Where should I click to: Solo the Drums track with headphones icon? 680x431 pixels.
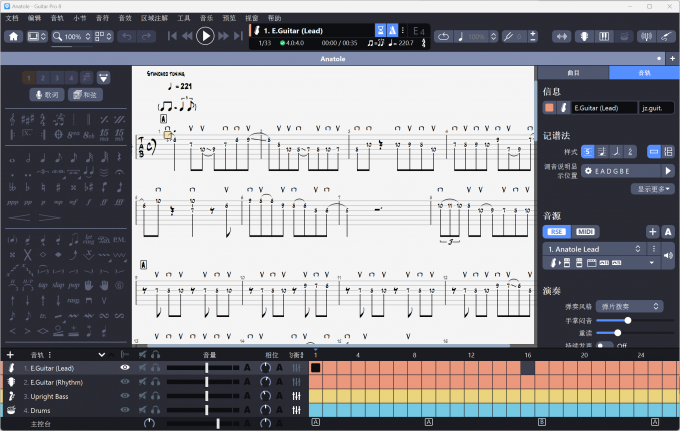pyautogui.click(x=157, y=410)
